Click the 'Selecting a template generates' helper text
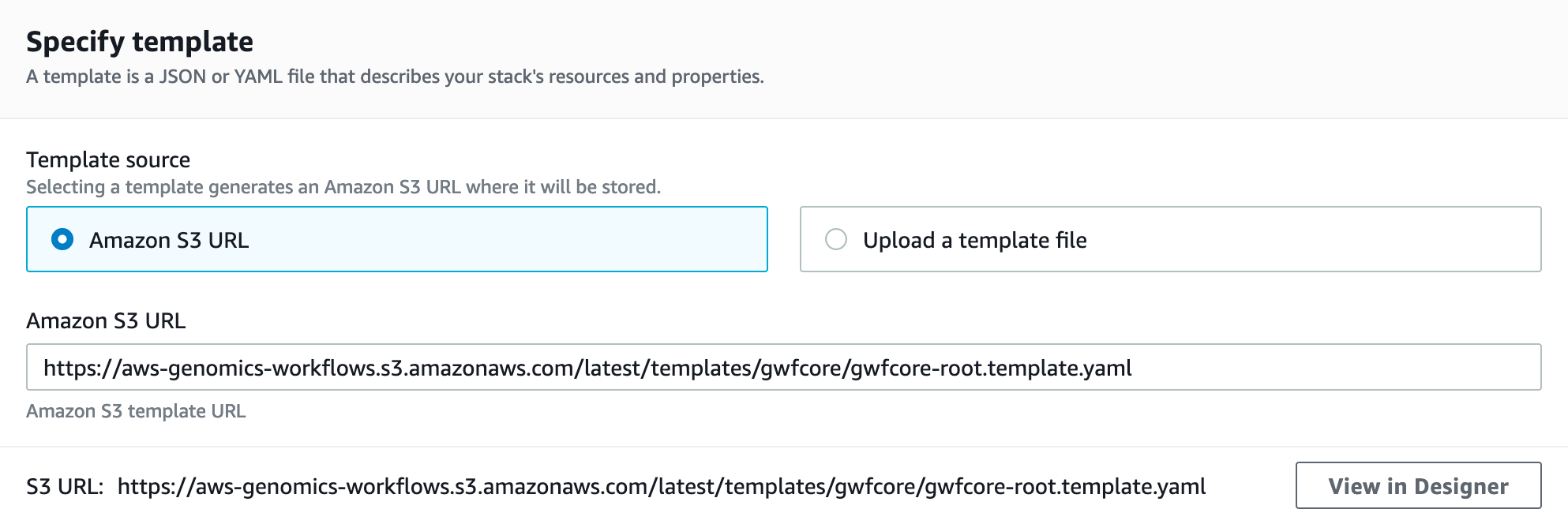 tap(343, 187)
